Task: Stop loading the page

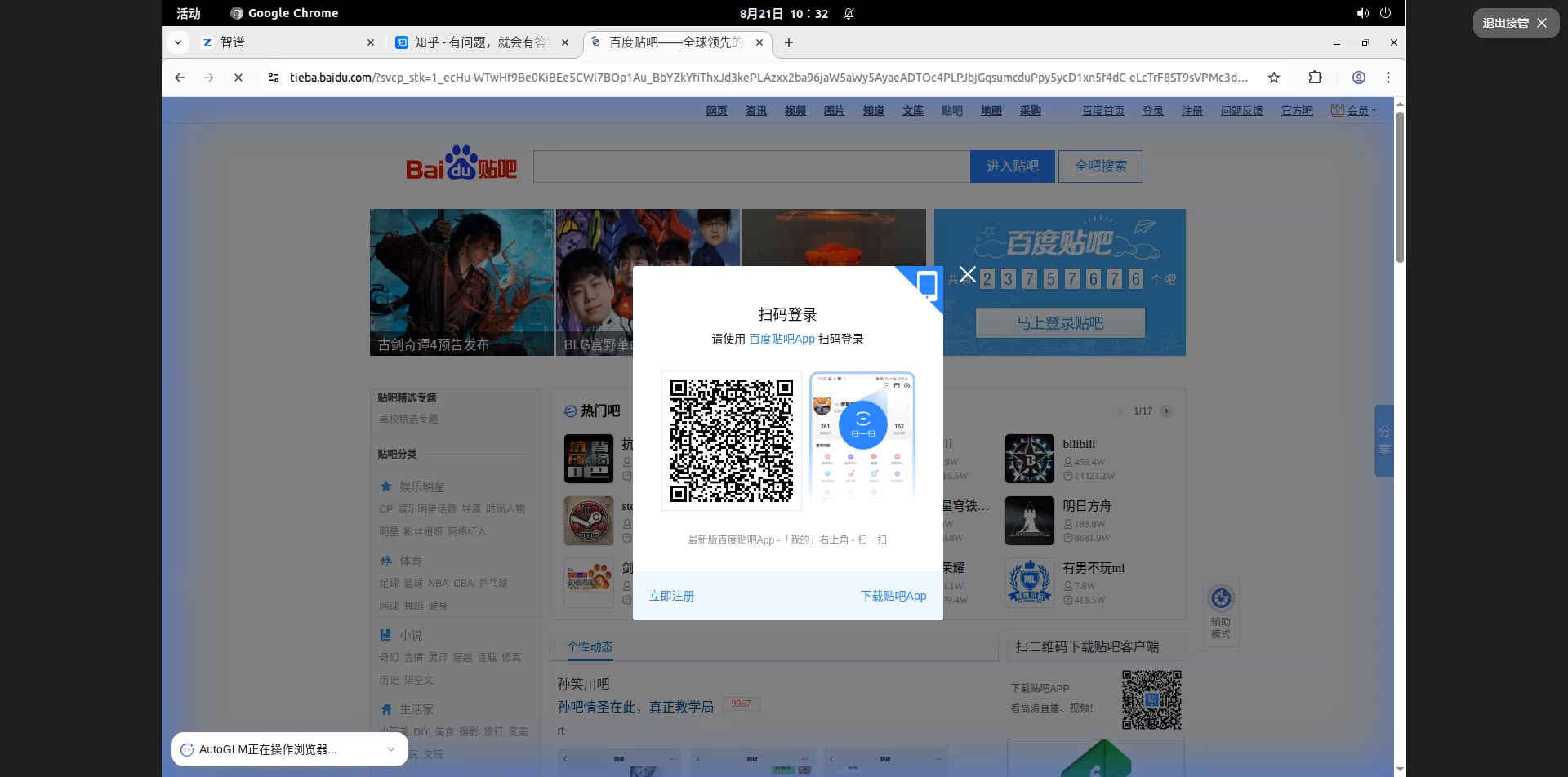Action: [238, 78]
